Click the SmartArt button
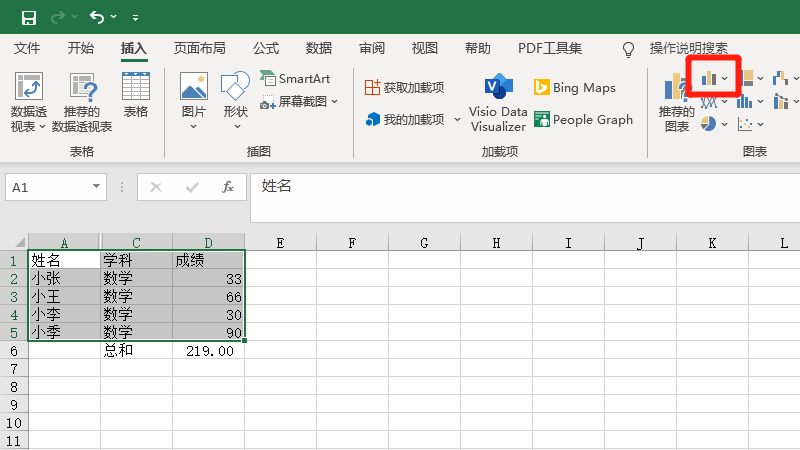The image size is (800, 450). pos(295,78)
